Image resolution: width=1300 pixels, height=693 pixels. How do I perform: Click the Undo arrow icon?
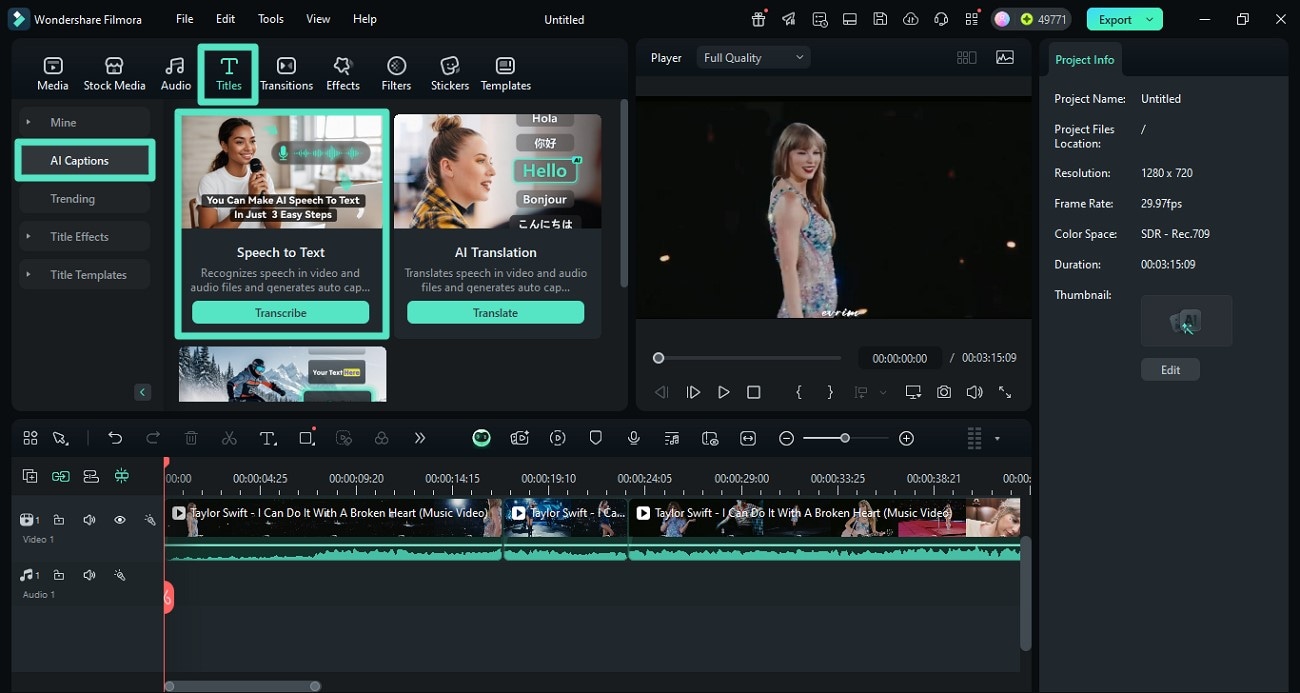(115, 438)
